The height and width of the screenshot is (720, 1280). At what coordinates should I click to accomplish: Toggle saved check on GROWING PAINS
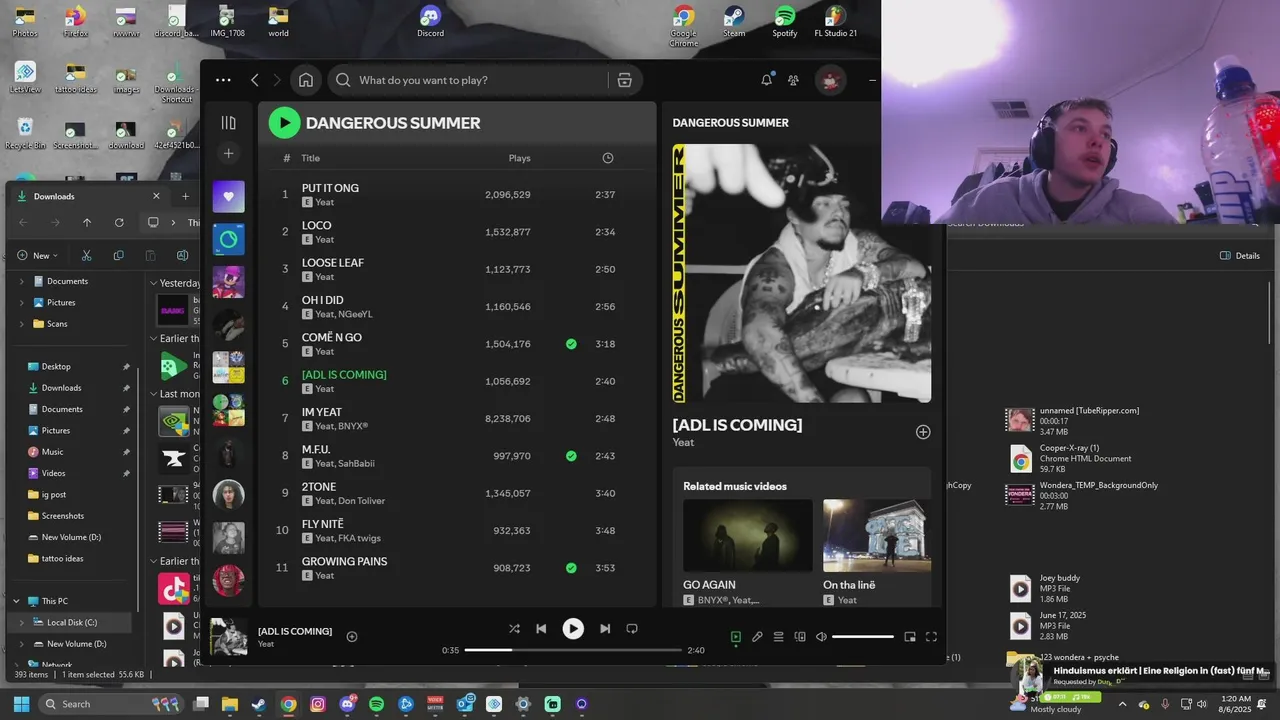pos(571,568)
